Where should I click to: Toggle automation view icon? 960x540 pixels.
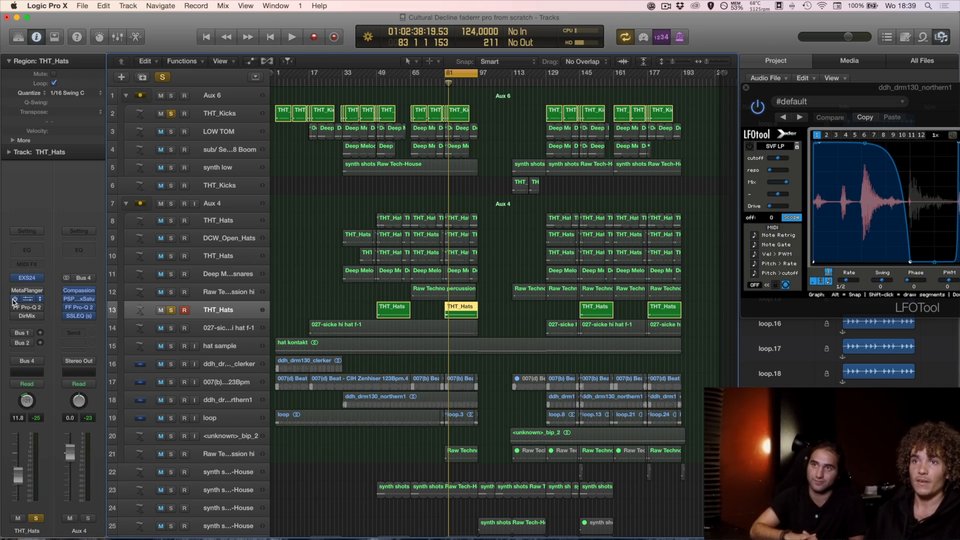250,61
